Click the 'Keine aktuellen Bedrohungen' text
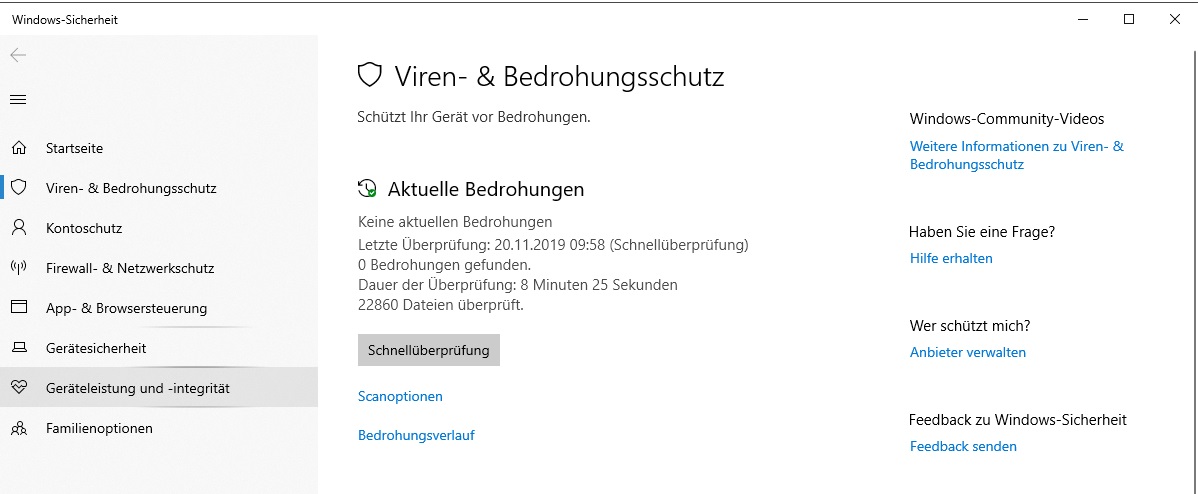 [455, 222]
